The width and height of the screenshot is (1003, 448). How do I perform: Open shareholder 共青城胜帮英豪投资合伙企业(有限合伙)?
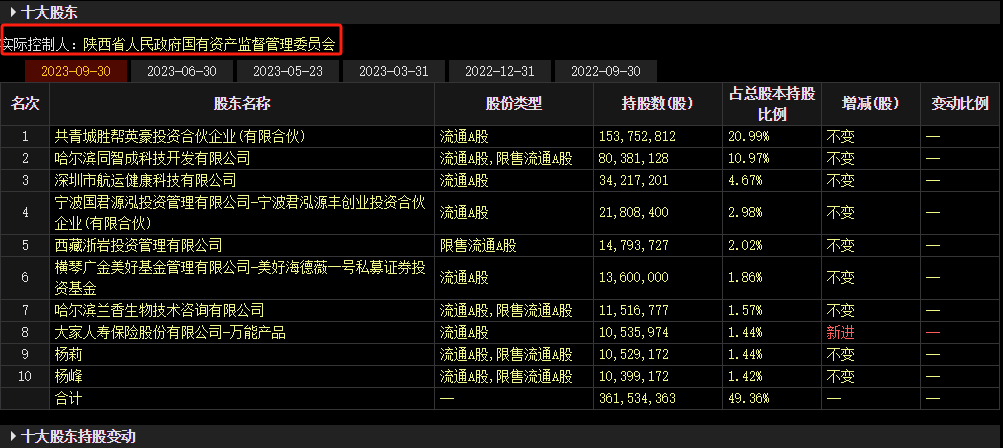point(180,136)
